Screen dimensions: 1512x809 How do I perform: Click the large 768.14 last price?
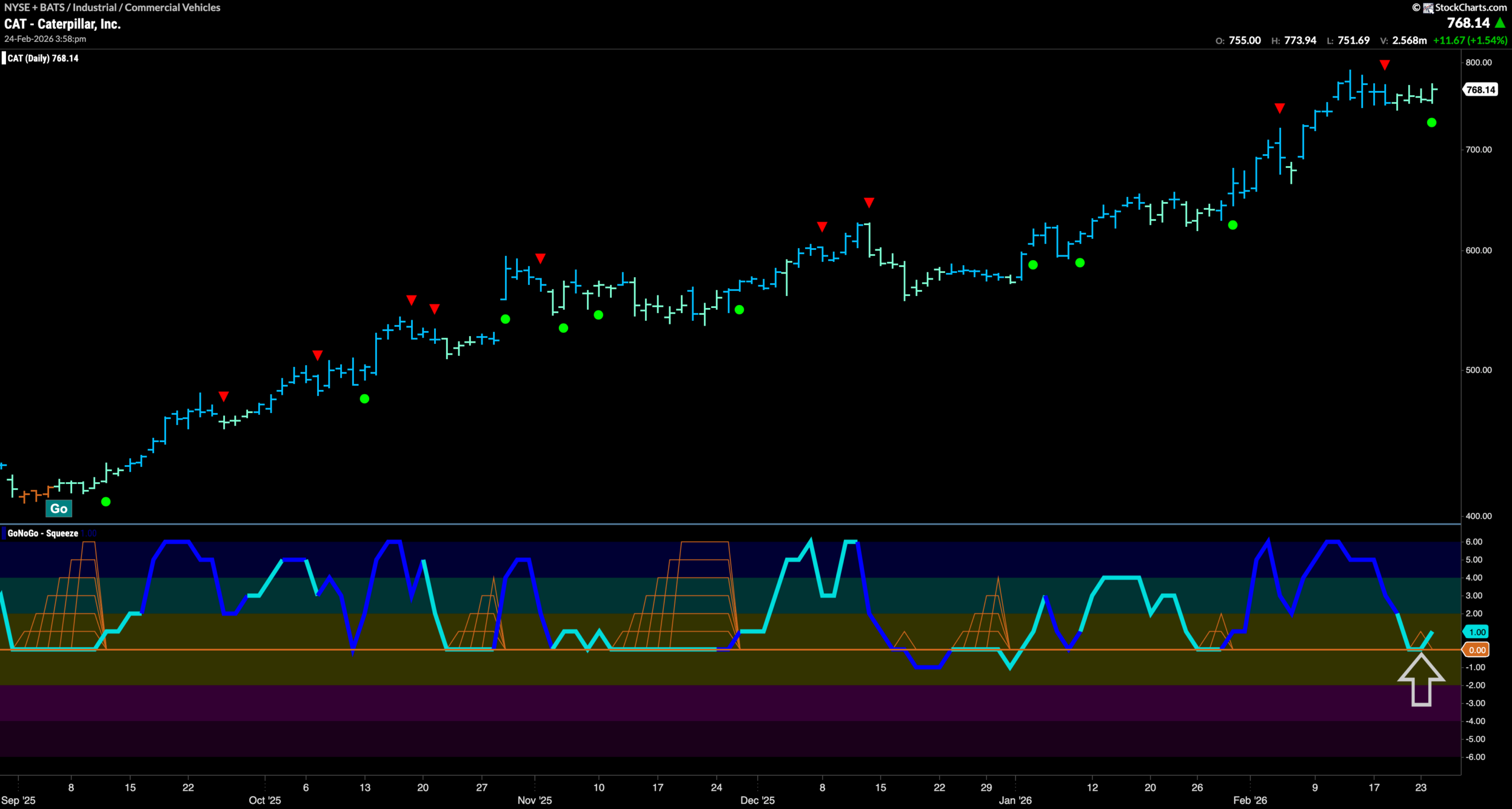pos(1468,23)
